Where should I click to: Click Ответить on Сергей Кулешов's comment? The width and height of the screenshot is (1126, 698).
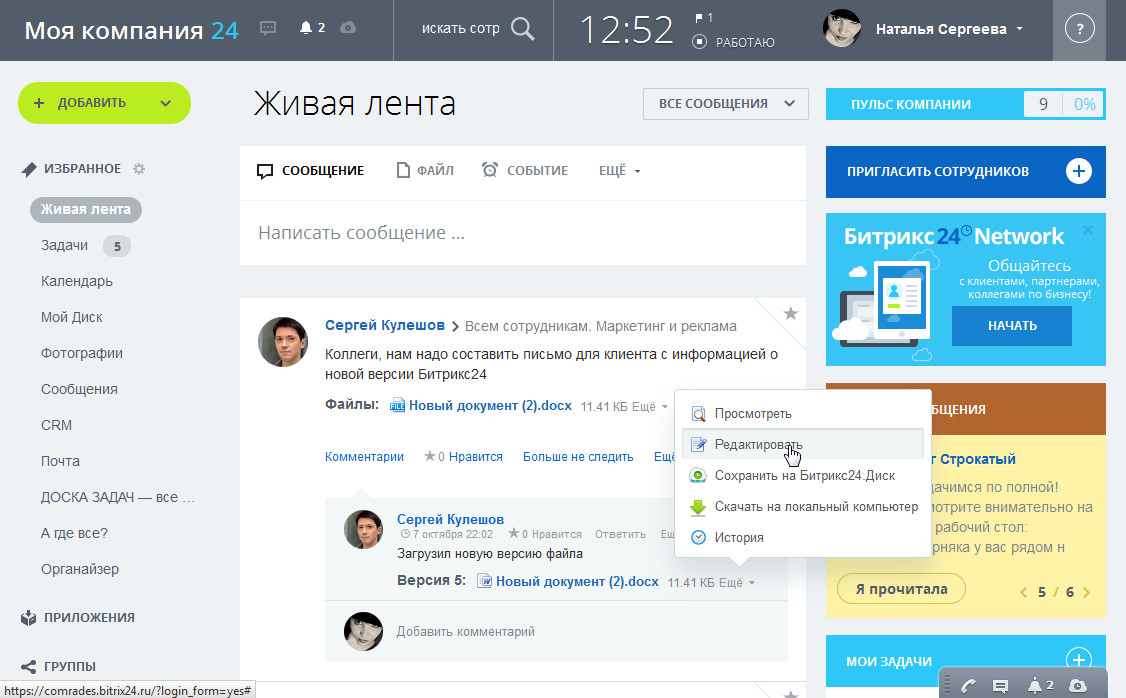tap(620, 534)
